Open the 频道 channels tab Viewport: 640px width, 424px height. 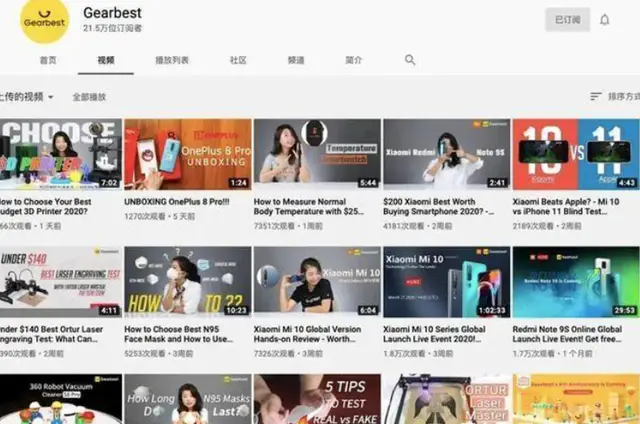(x=296, y=60)
